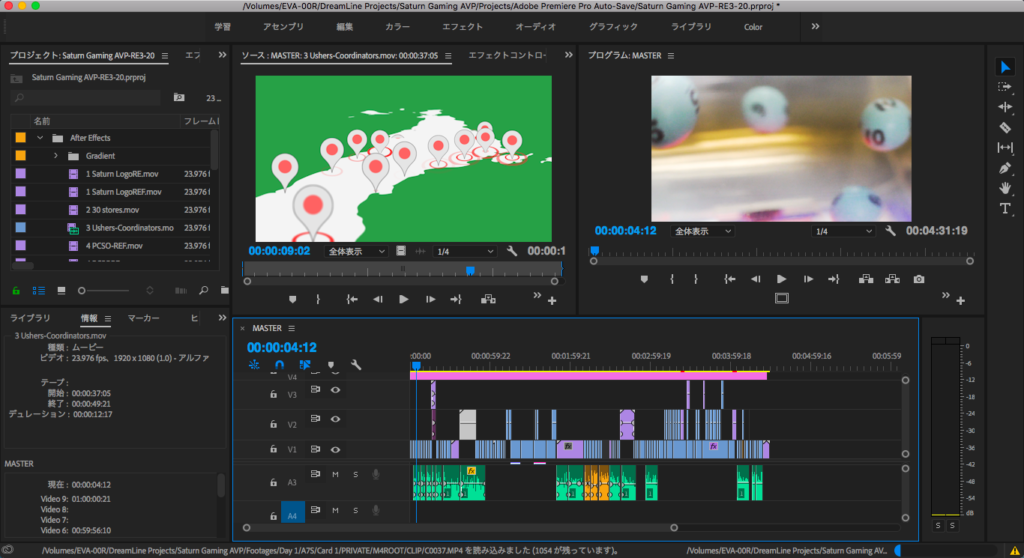Viewport: 1024px width, 558px height.
Task: Toggle lock on video track V1
Action: (273, 450)
